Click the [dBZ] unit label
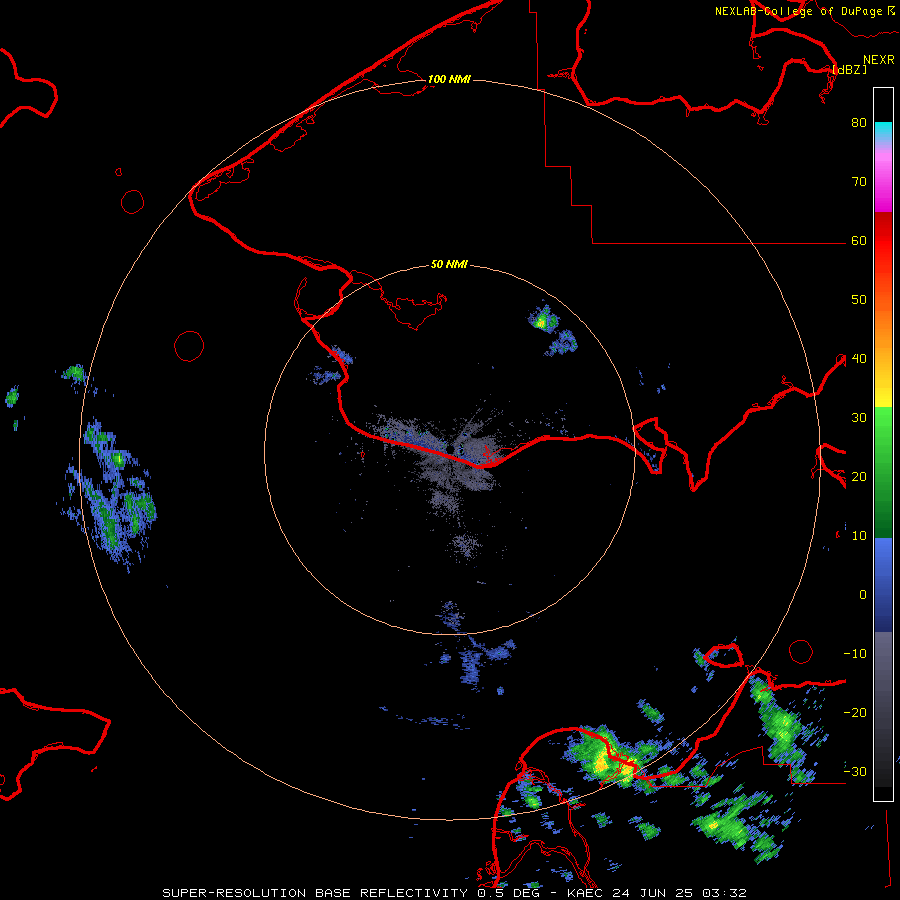 click(x=849, y=69)
